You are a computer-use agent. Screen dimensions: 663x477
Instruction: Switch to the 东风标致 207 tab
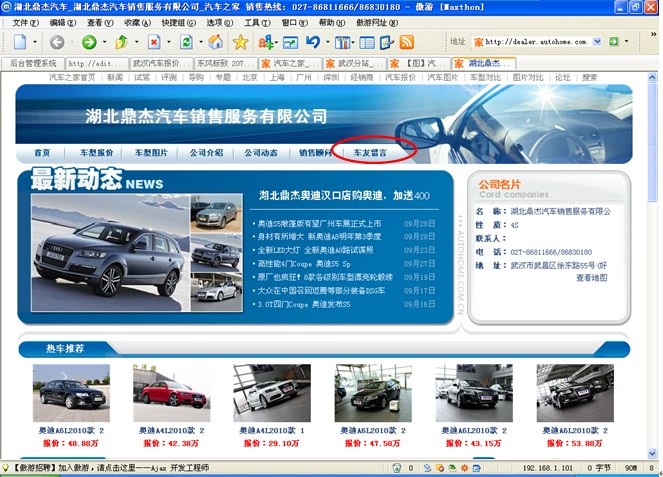pyautogui.click(x=226, y=63)
